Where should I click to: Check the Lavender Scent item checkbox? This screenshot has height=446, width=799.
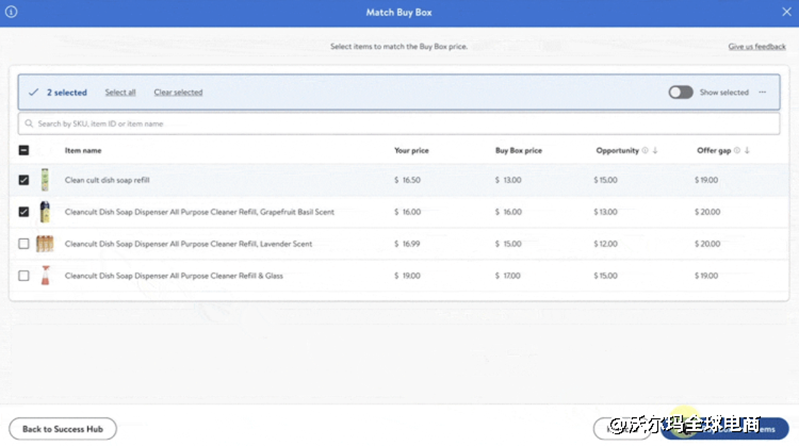(24, 244)
